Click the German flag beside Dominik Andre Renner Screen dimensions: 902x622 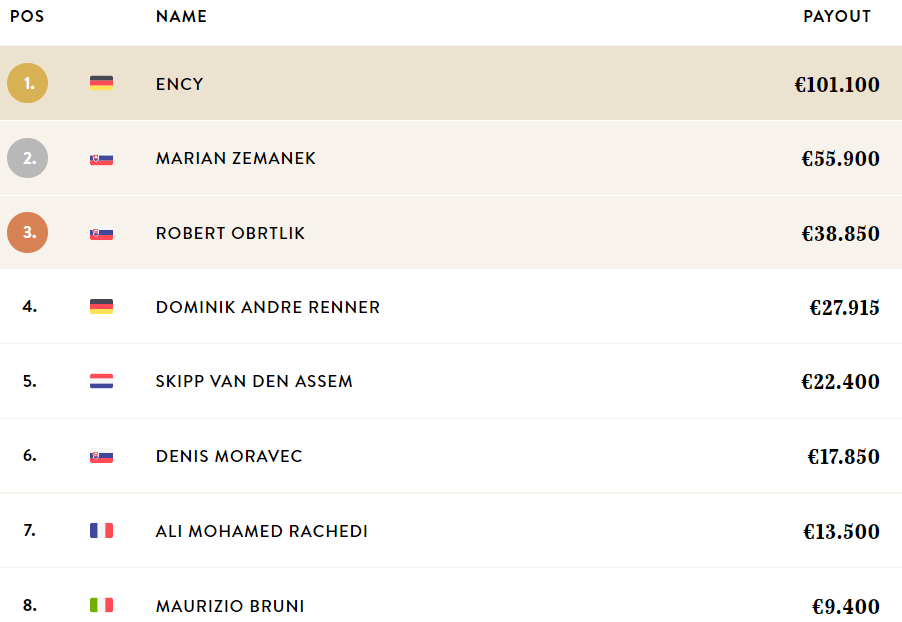[x=101, y=307]
